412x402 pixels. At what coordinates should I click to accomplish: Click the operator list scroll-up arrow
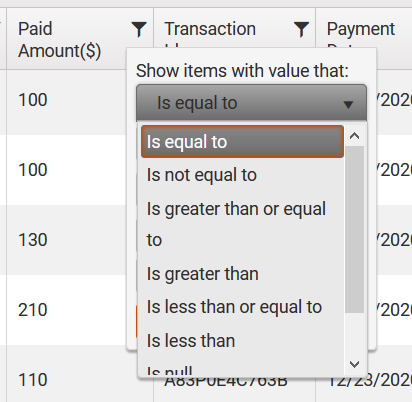pyautogui.click(x=354, y=136)
